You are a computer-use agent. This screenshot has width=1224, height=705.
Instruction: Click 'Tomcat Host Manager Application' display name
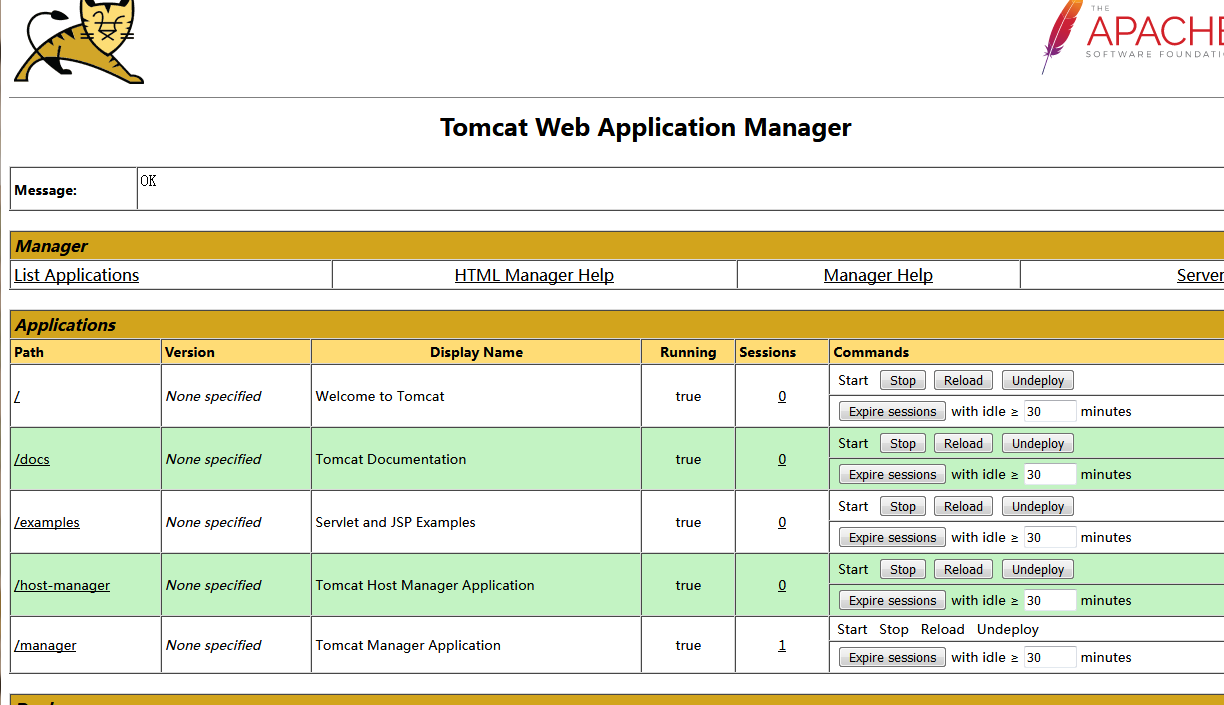(425, 585)
